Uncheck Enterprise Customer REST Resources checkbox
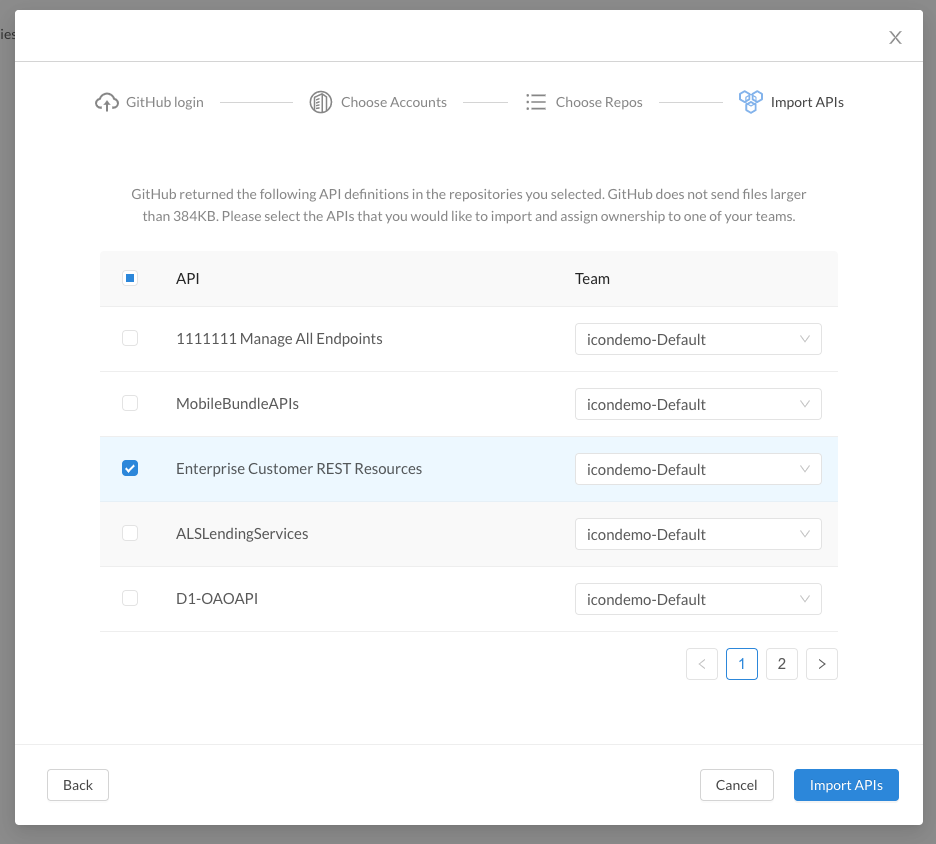The width and height of the screenshot is (936, 844). point(130,469)
